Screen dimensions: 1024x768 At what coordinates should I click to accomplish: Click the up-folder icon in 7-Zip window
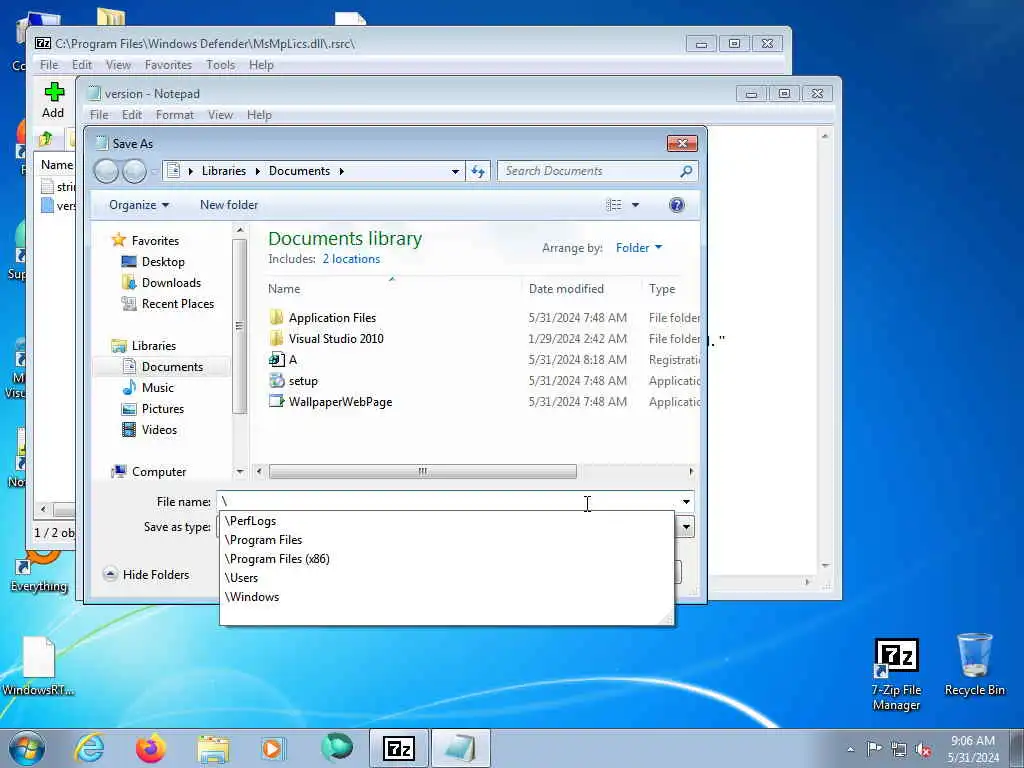coord(46,139)
